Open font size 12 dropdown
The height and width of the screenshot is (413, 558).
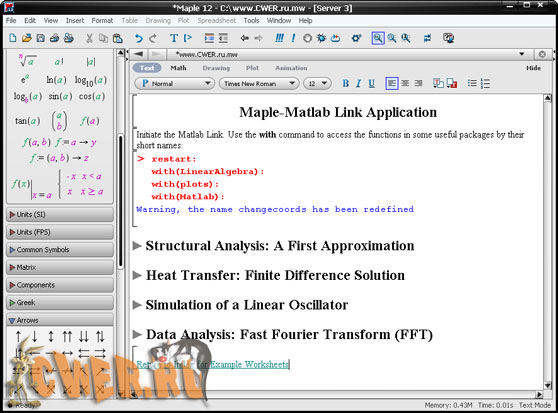317,84
